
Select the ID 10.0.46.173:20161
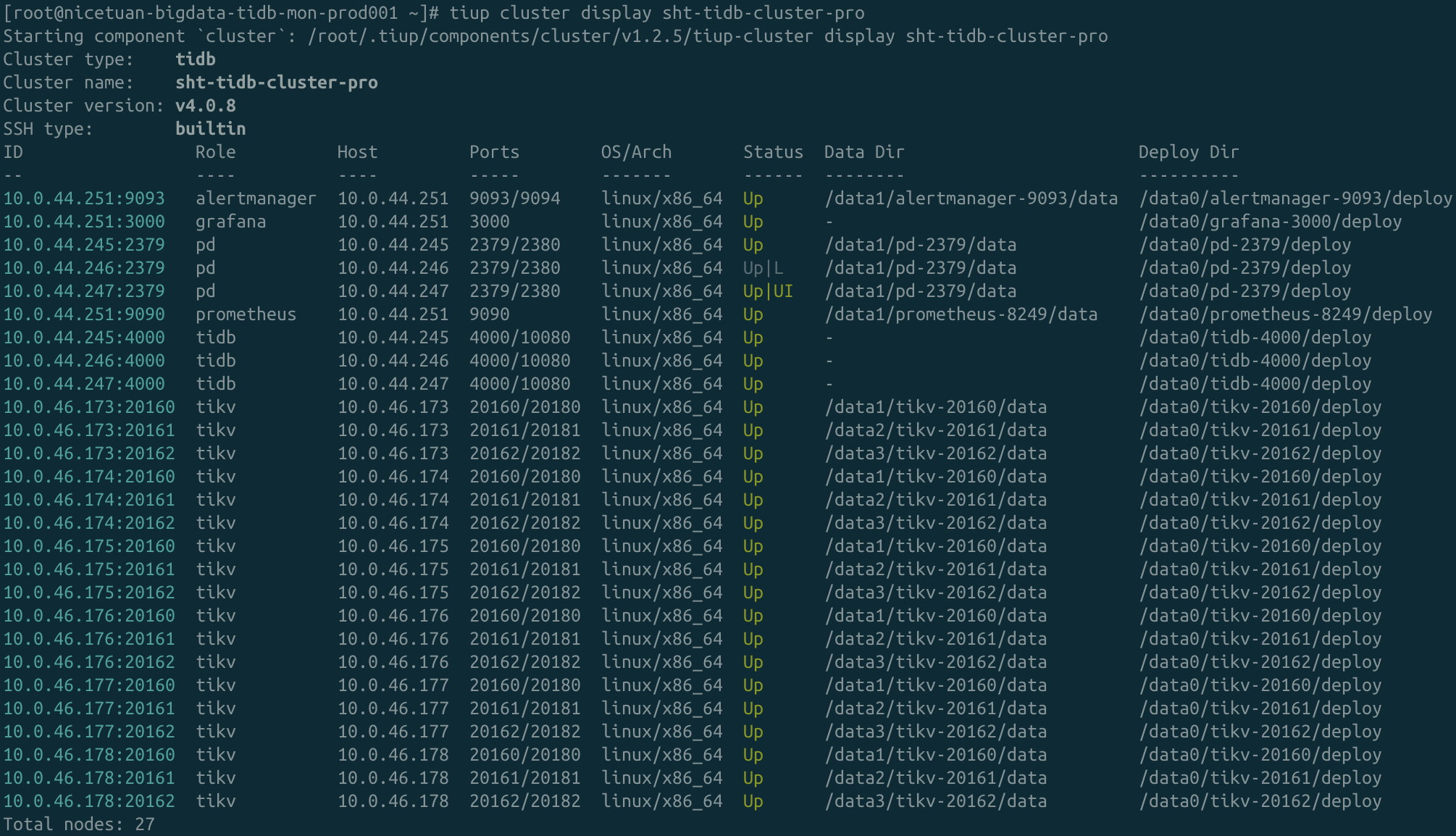89,430
